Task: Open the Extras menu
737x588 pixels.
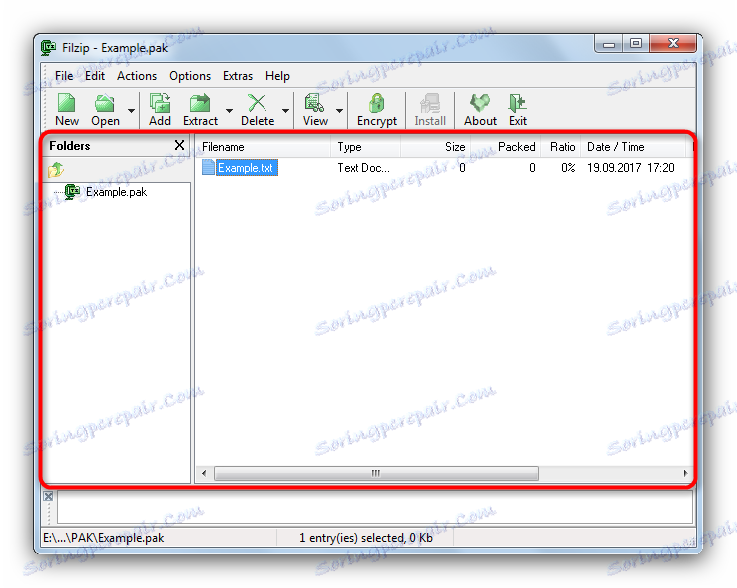Action: (x=238, y=76)
